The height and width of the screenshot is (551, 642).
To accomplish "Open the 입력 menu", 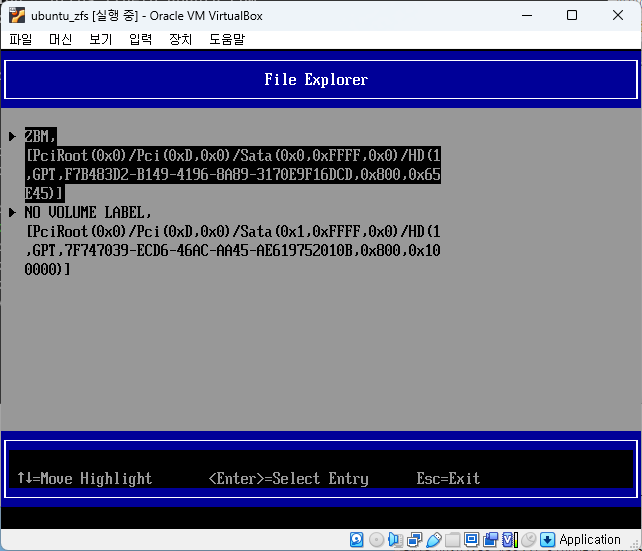I will (x=141, y=39).
